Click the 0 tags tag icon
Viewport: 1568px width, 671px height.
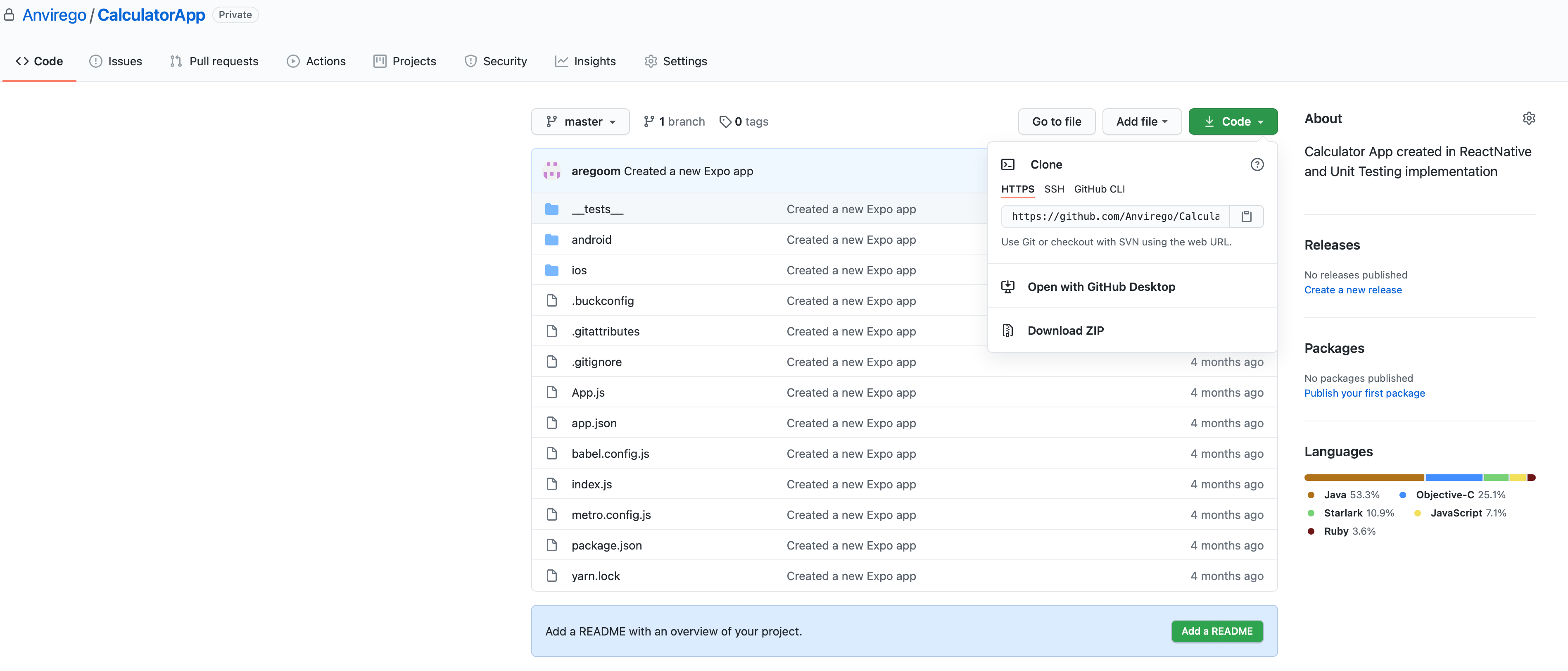coord(725,122)
